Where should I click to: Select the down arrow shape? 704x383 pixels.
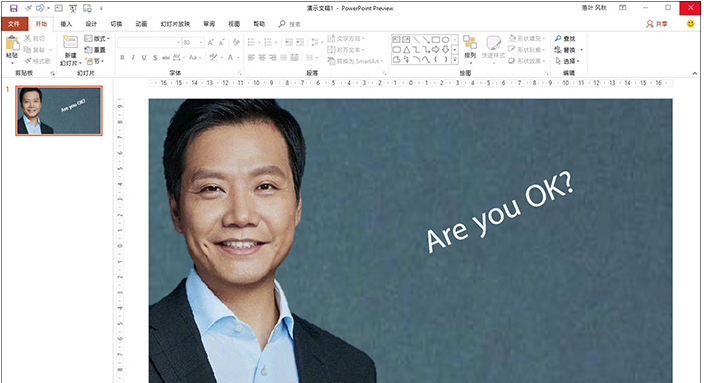pos(445,49)
